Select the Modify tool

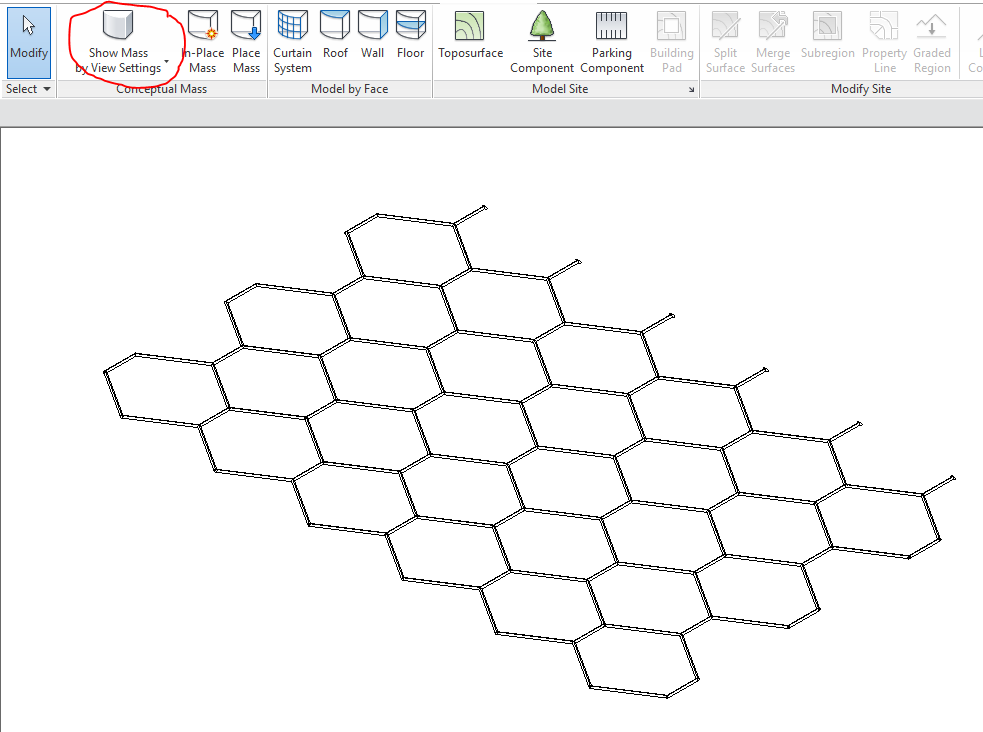[x=29, y=42]
